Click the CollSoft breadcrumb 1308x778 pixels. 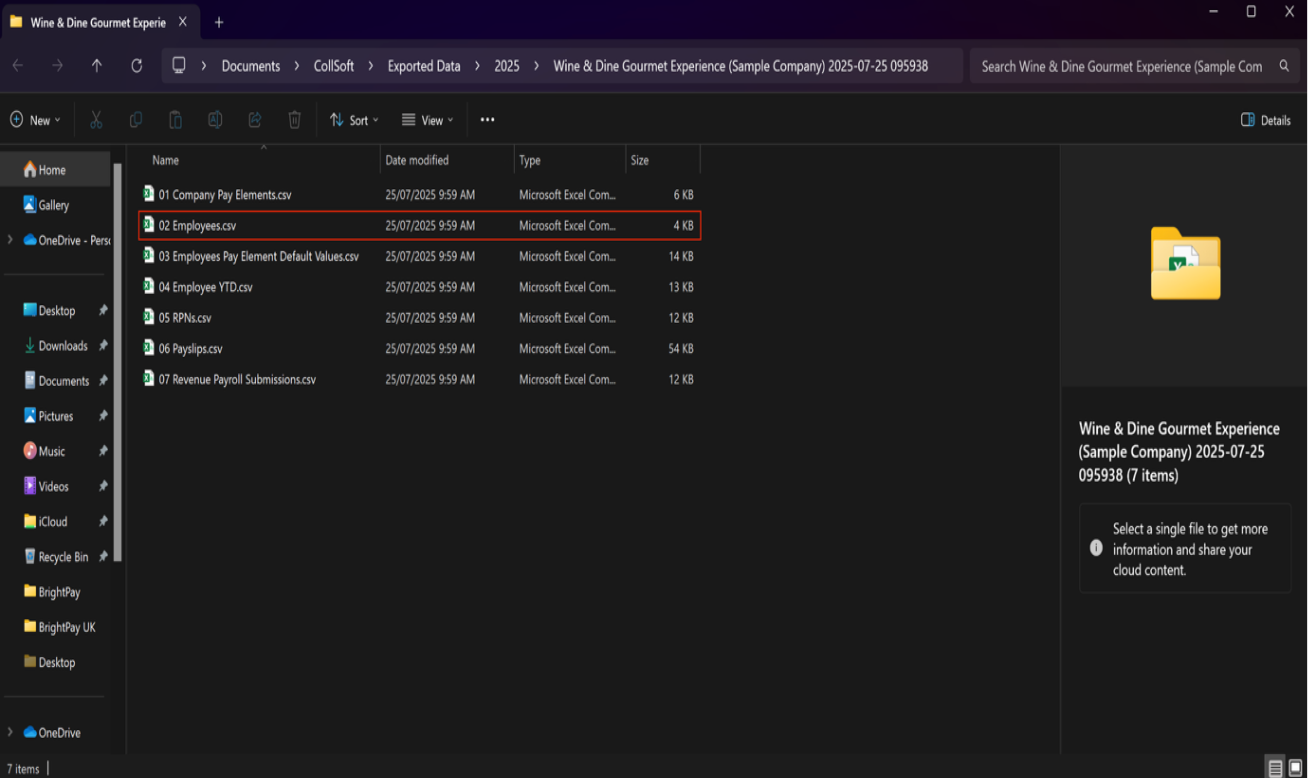334,66
